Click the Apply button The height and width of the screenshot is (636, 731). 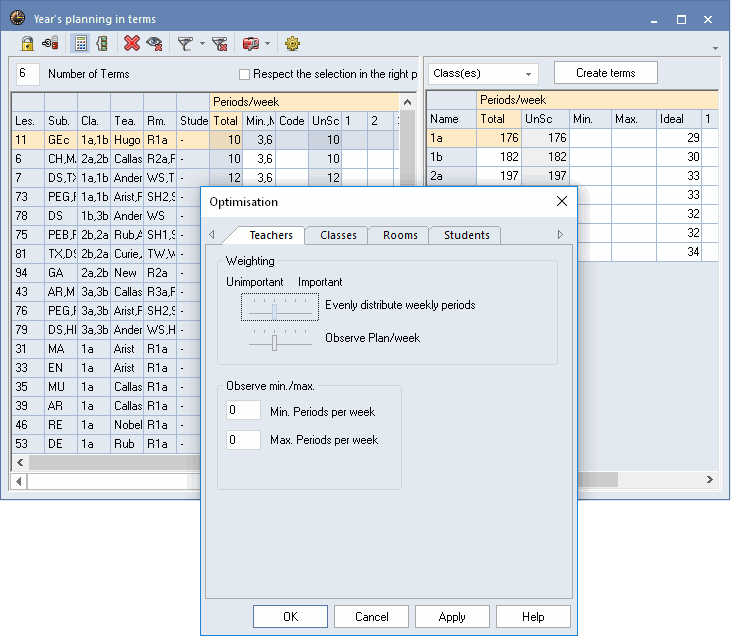pos(452,616)
